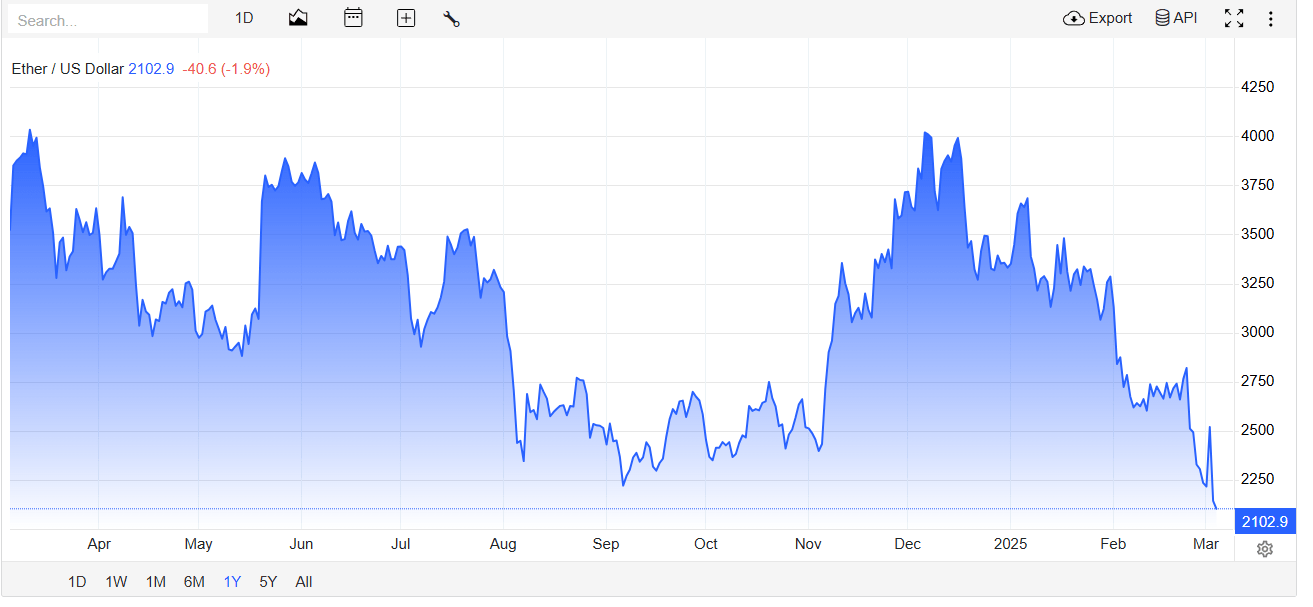Click the 2102.9 price value in header
The height and width of the screenshot is (607, 1313).
point(152,69)
